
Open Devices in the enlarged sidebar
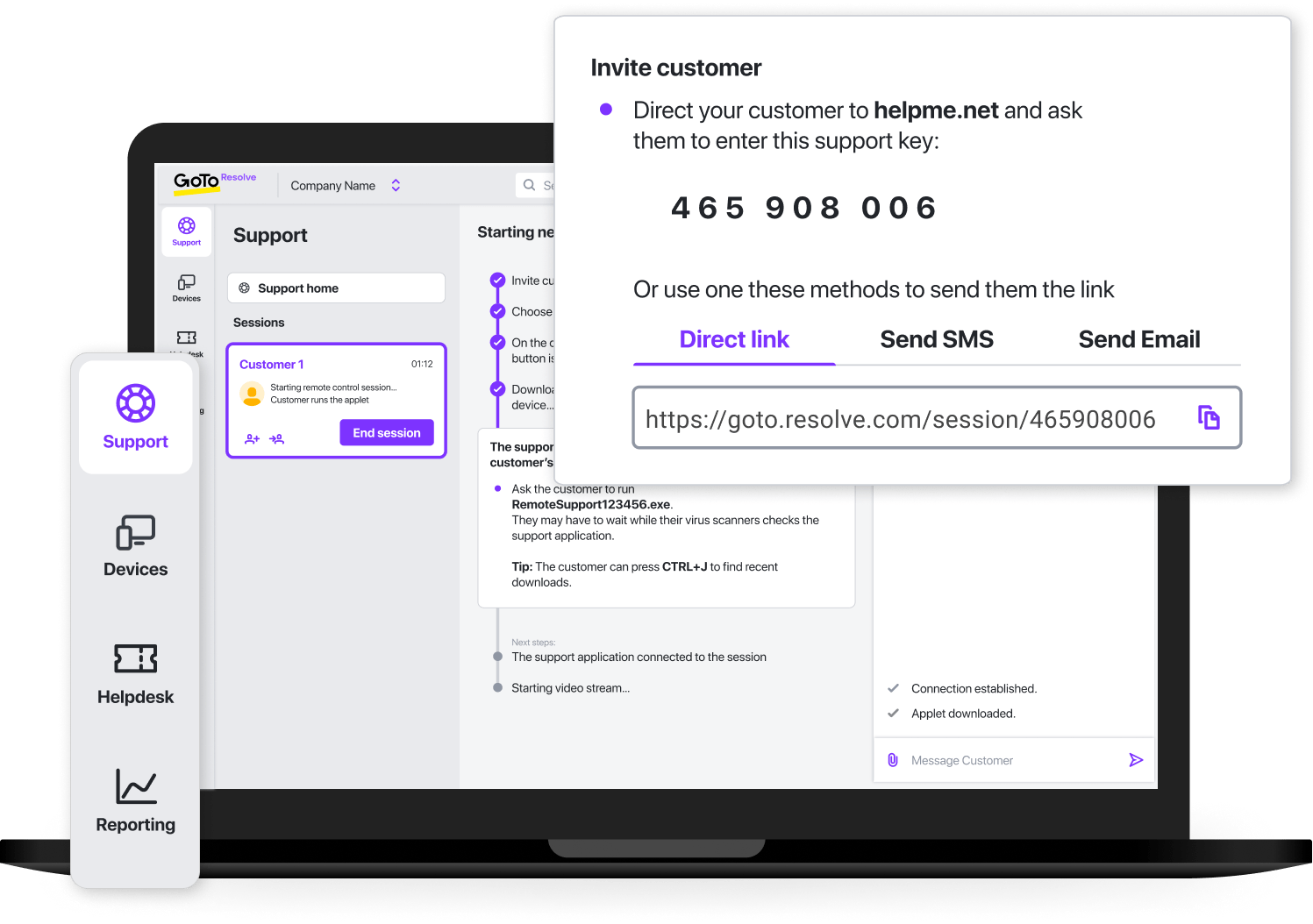click(x=135, y=545)
